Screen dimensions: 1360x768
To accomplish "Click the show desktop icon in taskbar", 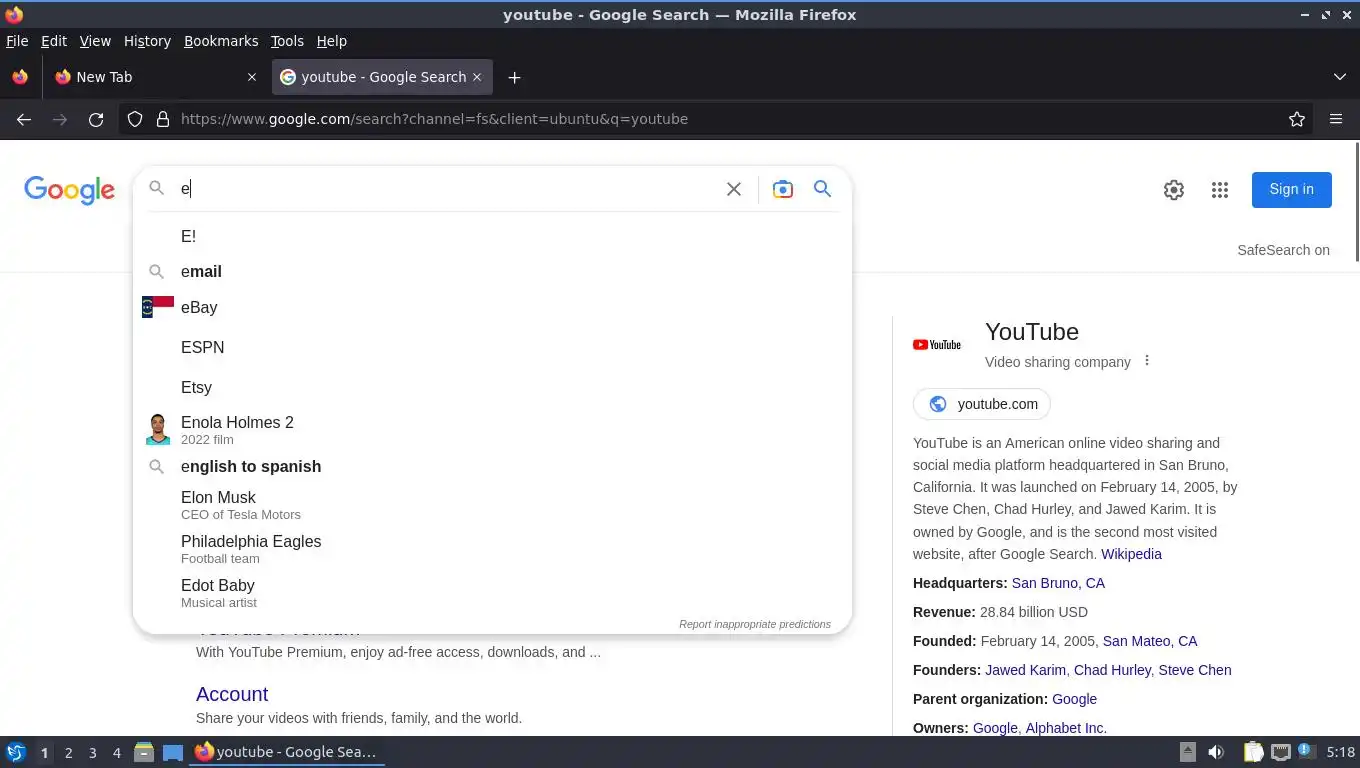I will click(173, 752).
